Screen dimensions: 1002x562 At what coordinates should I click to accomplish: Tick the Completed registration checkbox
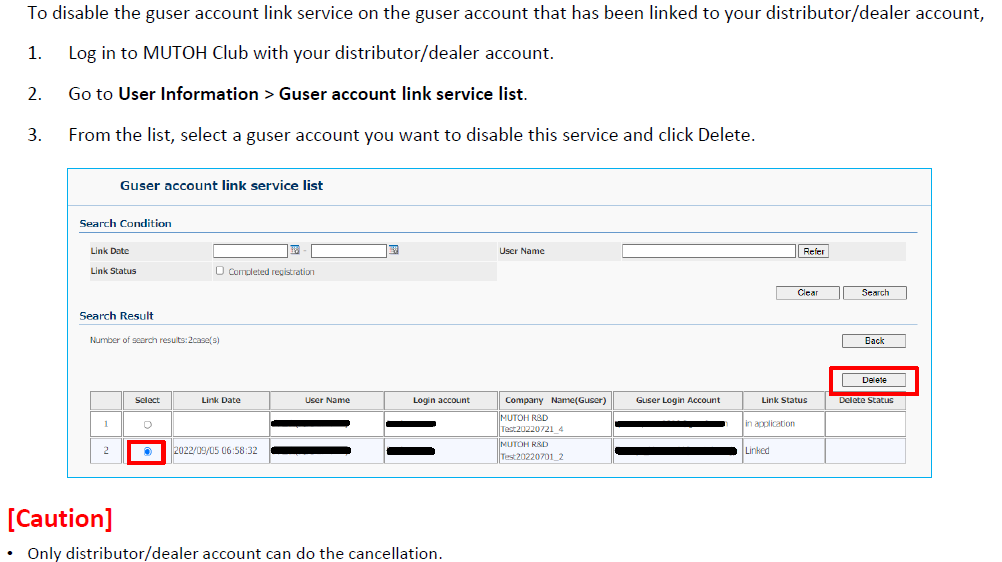[x=220, y=271]
